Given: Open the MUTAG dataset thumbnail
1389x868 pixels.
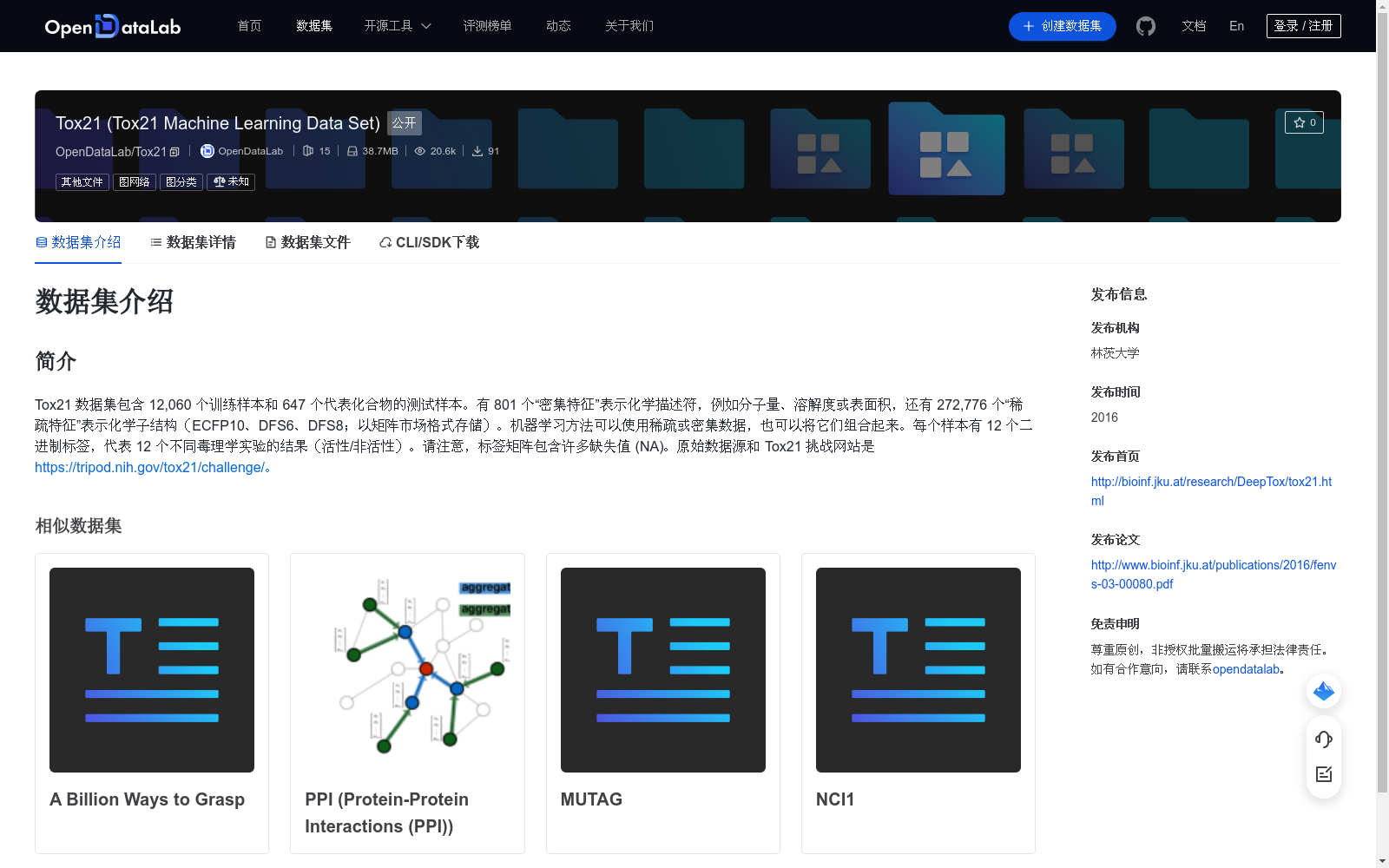Looking at the screenshot, I should coord(663,670).
